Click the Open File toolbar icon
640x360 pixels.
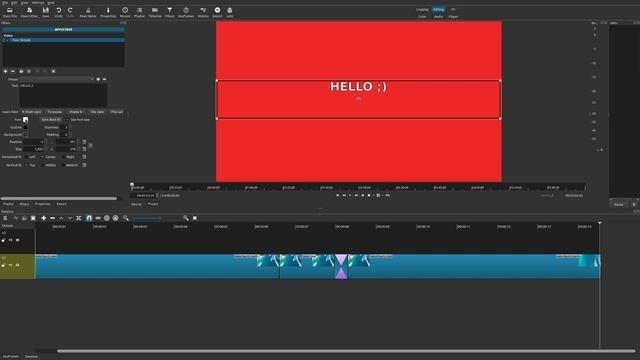point(10,12)
